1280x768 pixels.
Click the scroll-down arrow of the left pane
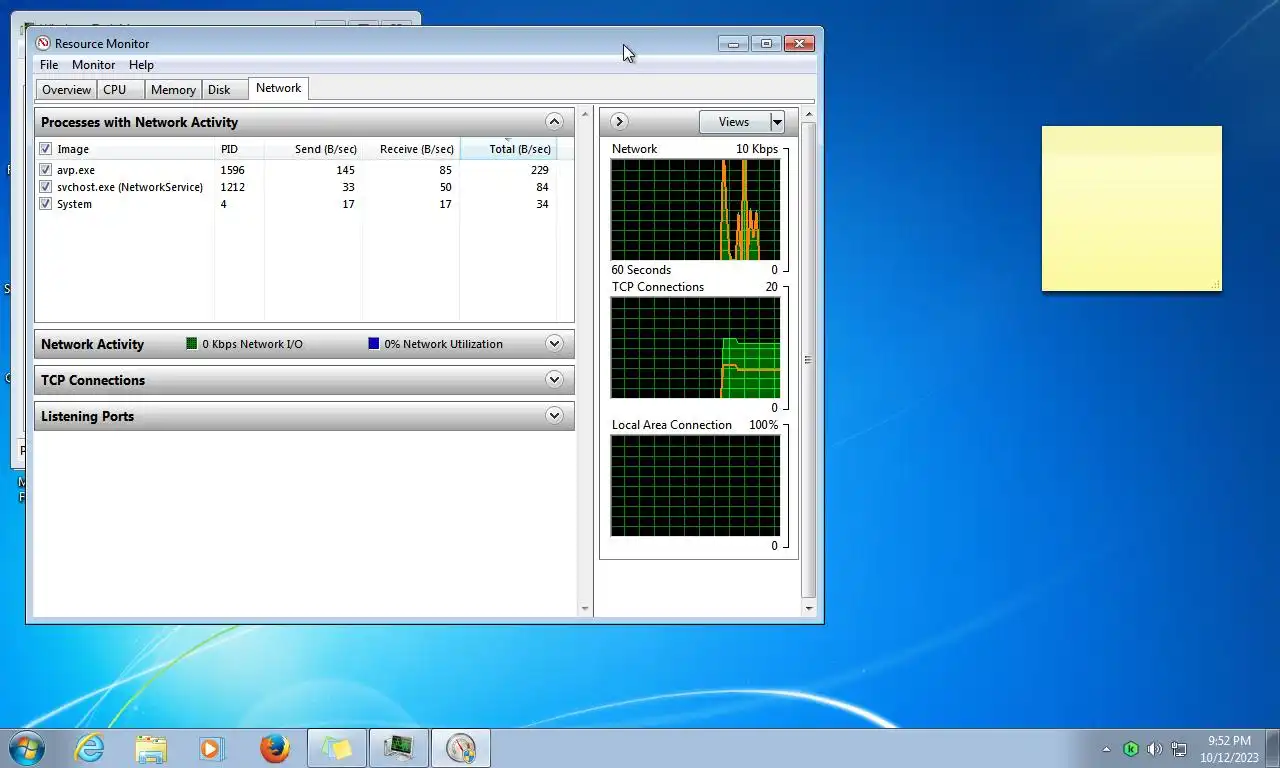coord(585,608)
